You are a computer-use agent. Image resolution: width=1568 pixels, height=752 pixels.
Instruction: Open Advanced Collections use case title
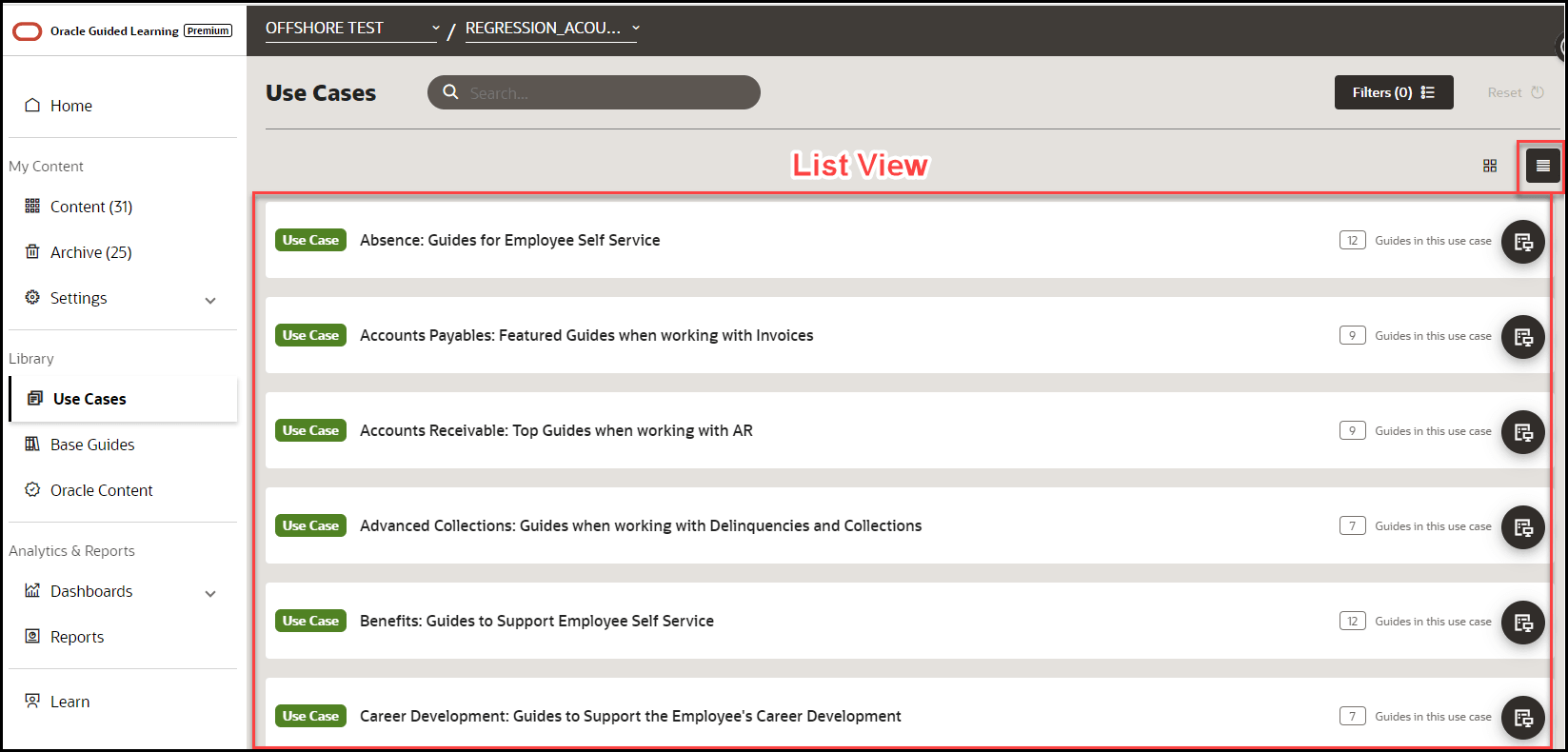(x=641, y=525)
